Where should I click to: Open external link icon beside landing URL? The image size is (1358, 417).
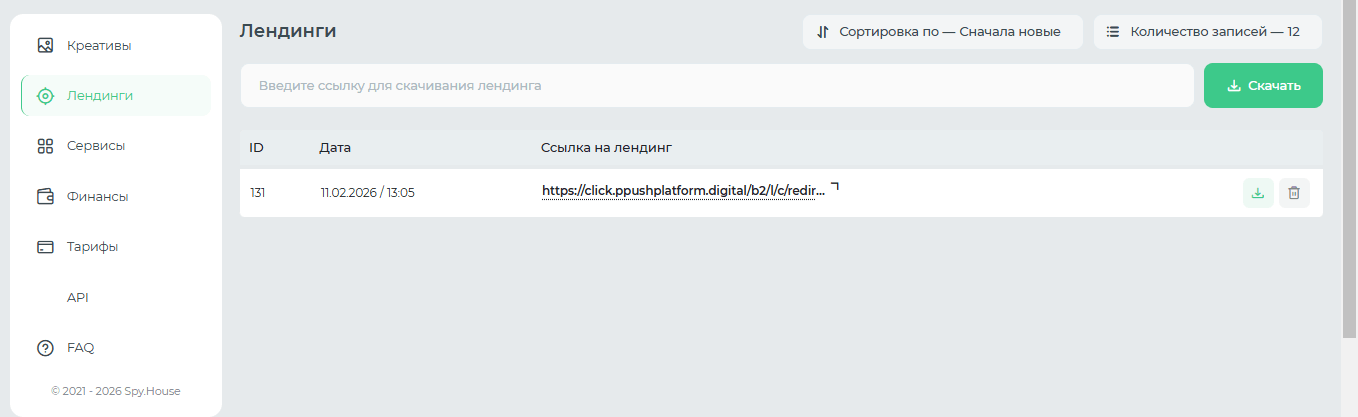[x=835, y=186]
